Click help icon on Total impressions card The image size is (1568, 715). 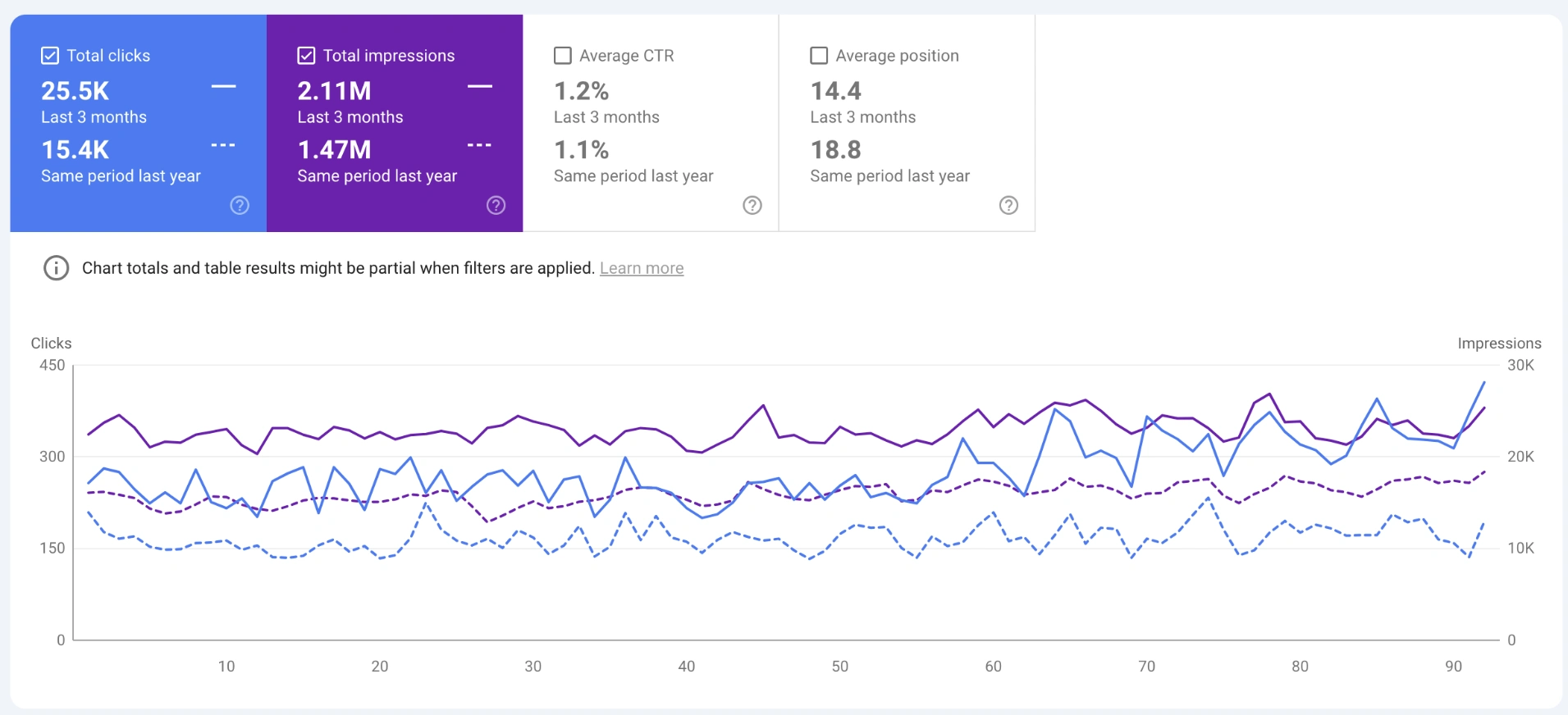tap(496, 205)
